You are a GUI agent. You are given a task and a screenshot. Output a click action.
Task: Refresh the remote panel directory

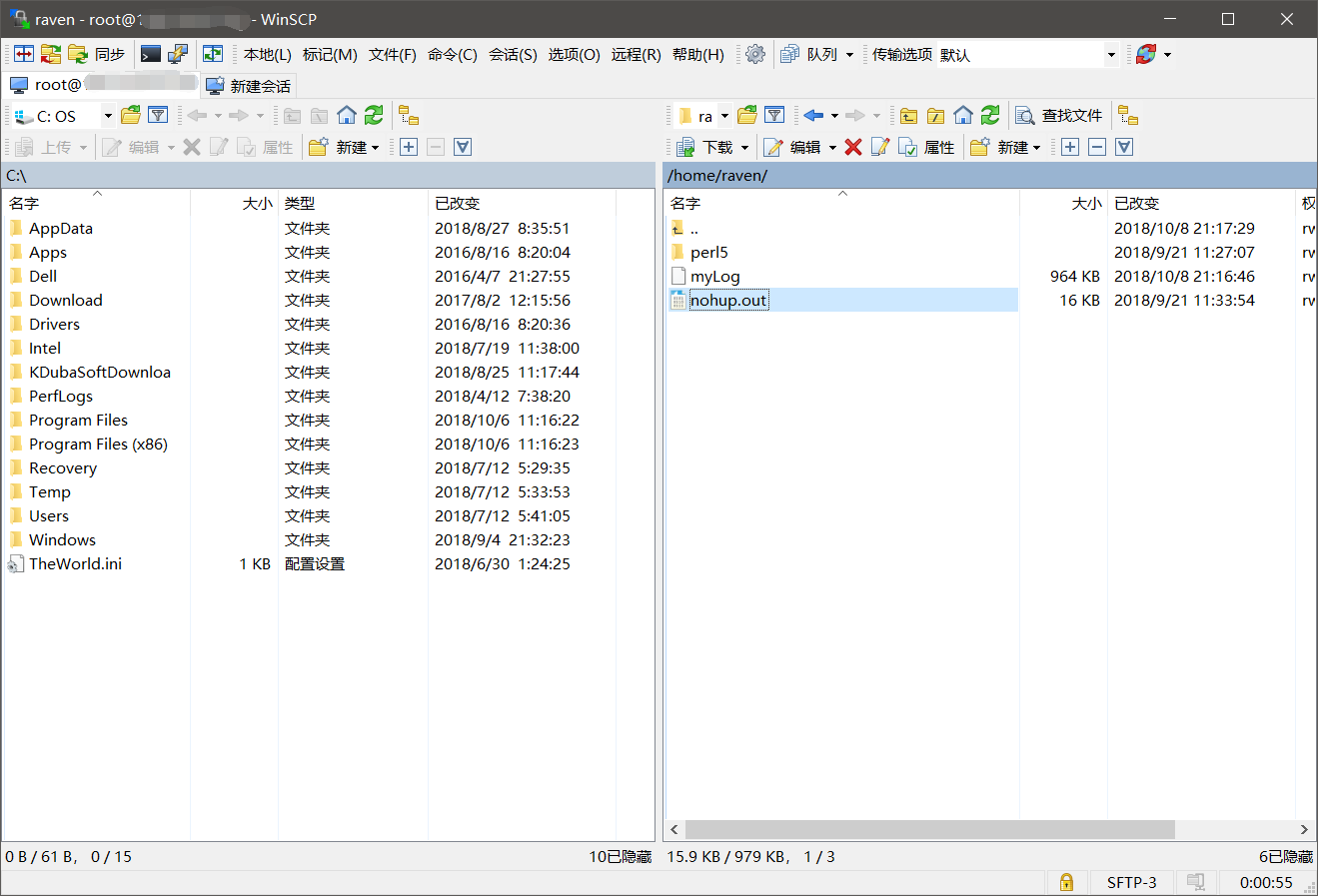tap(990, 116)
